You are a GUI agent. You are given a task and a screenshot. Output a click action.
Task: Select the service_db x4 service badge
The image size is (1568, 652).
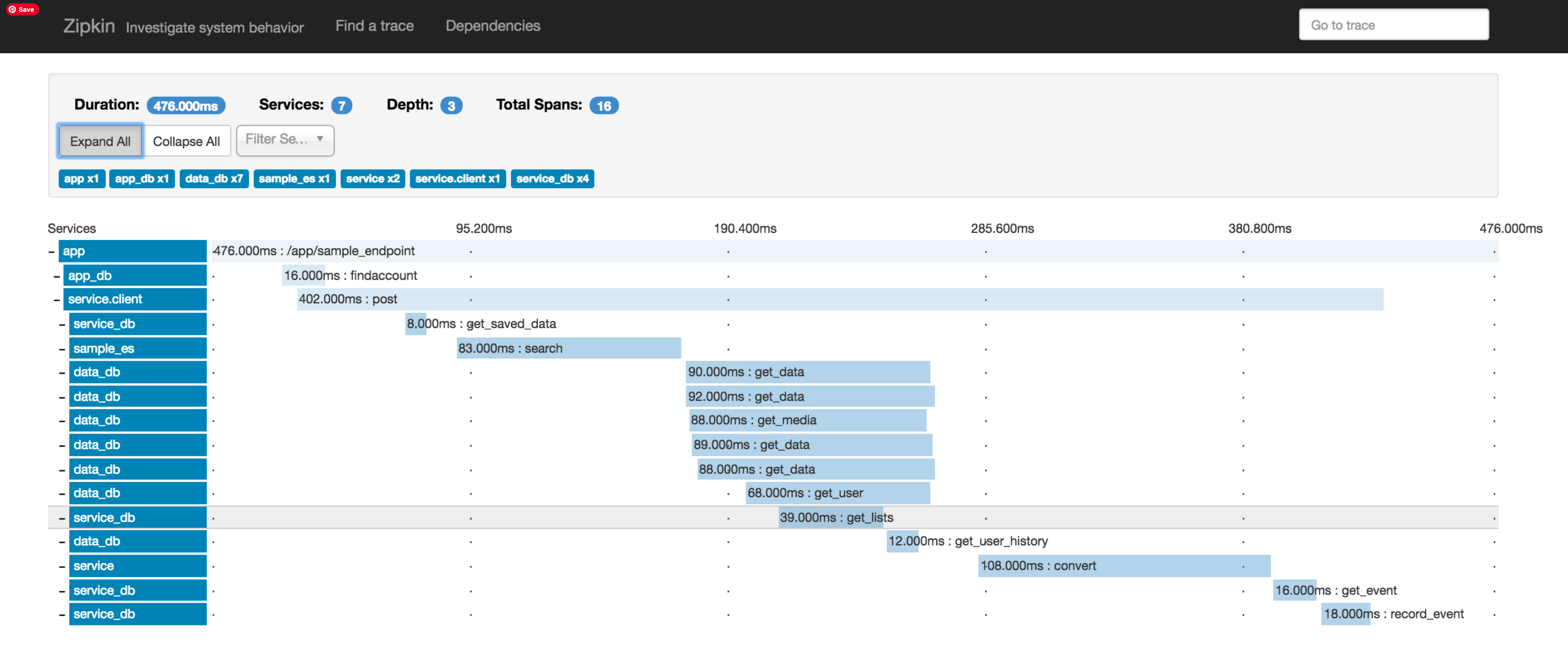[x=552, y=179]
